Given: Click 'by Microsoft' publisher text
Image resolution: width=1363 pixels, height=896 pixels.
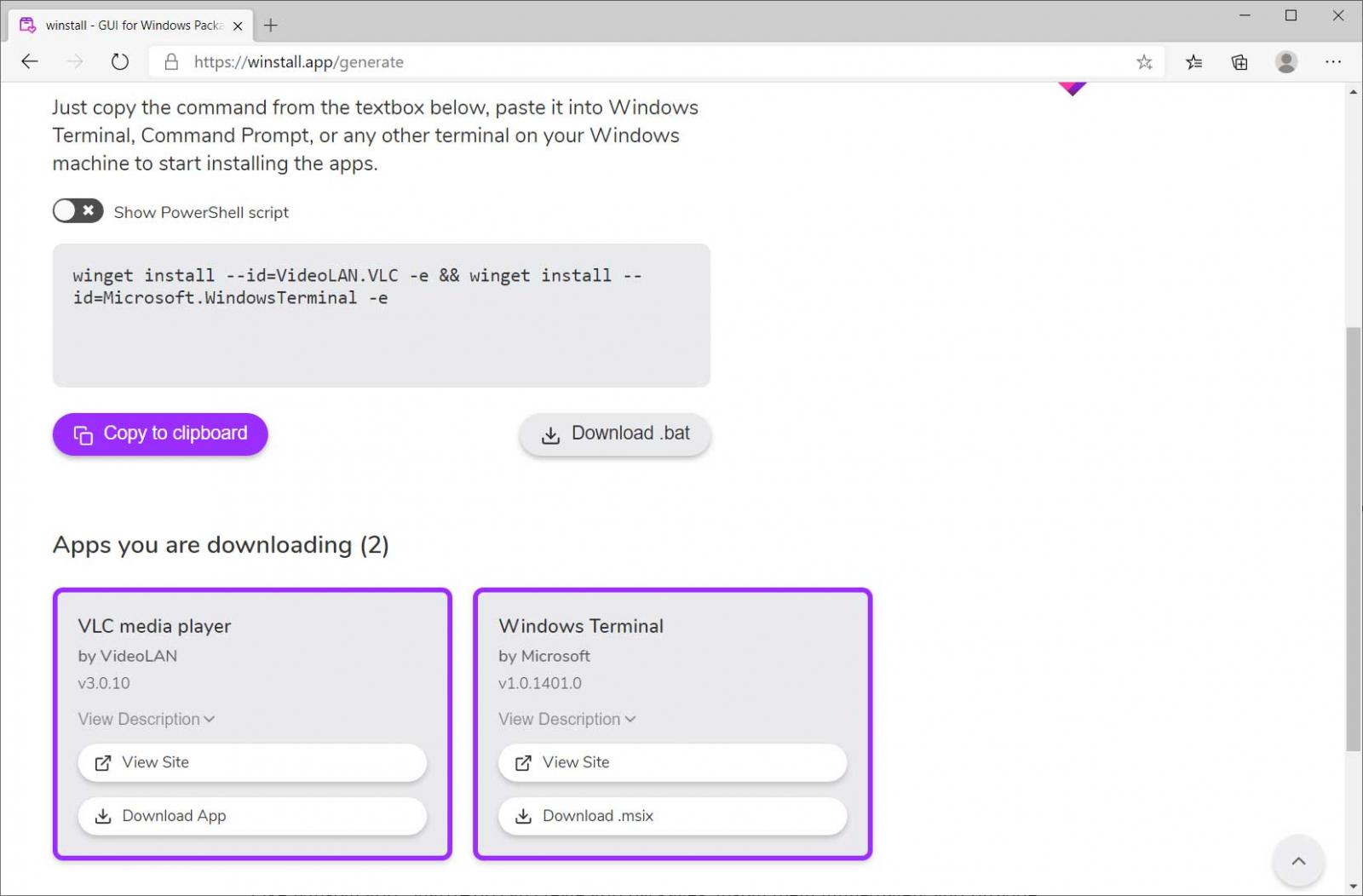Looking at the screenshot, I should click(544, 656).
